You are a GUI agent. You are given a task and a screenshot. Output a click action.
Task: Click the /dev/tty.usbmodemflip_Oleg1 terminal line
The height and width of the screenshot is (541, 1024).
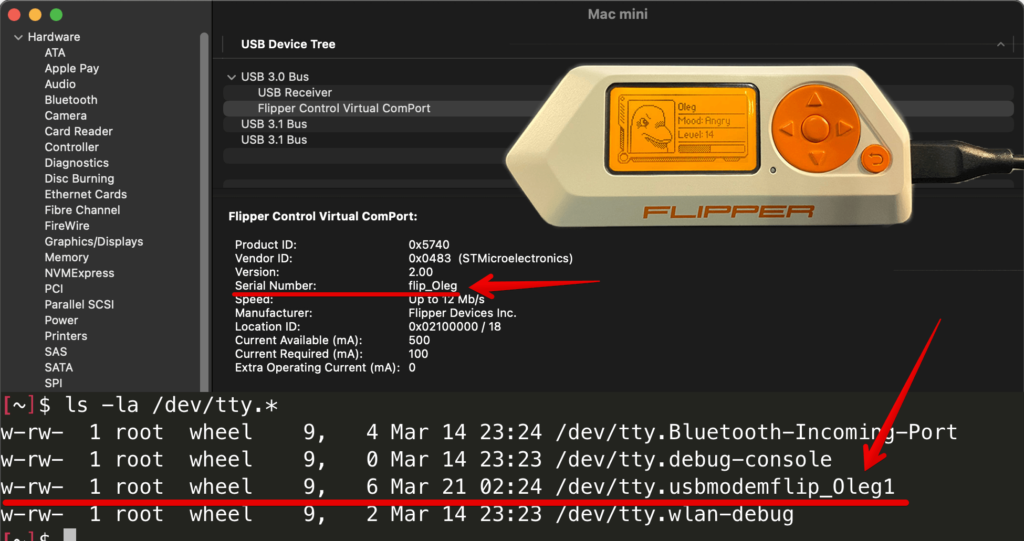(x=724, y=487)
